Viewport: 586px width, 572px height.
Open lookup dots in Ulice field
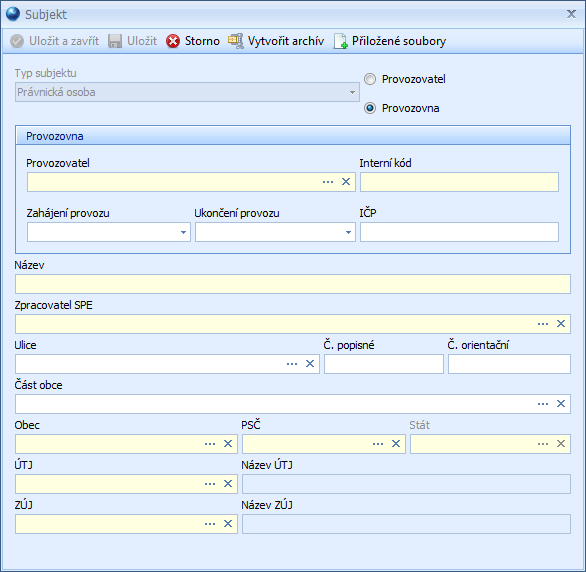(x=292, y=364)
